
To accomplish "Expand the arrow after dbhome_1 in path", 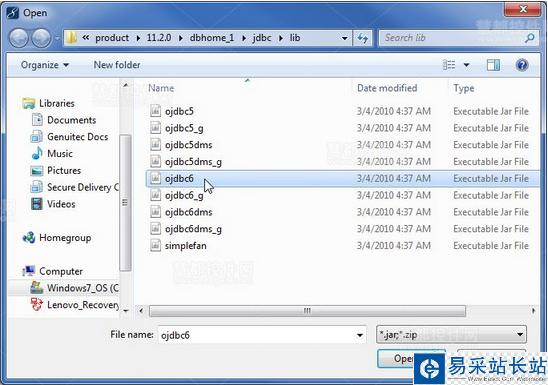I will coord(244,38).
